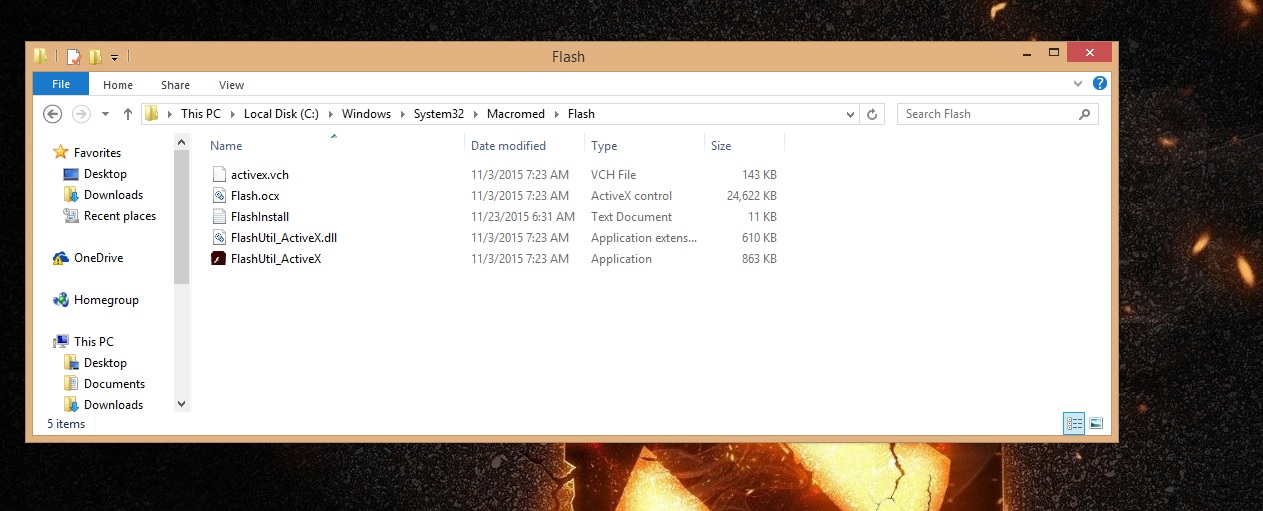1263x511 pixels.
Task: Click System32 in the address breadcrumb
Action: (x=439, y=114)
